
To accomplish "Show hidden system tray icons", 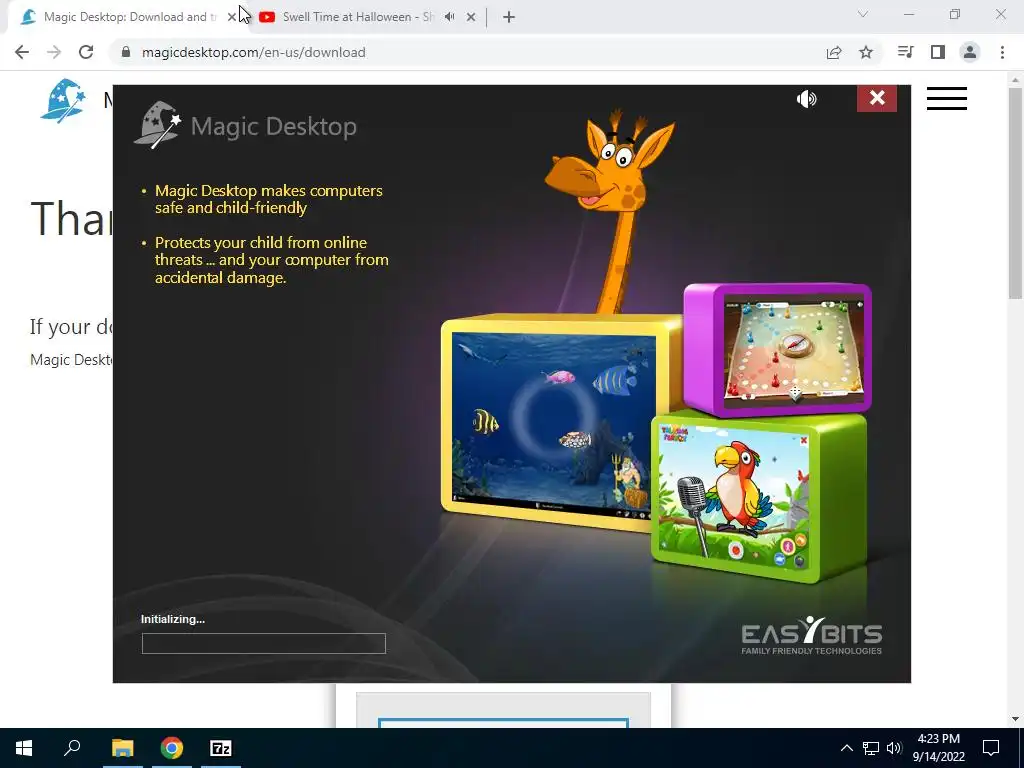I will click(846, 748).
